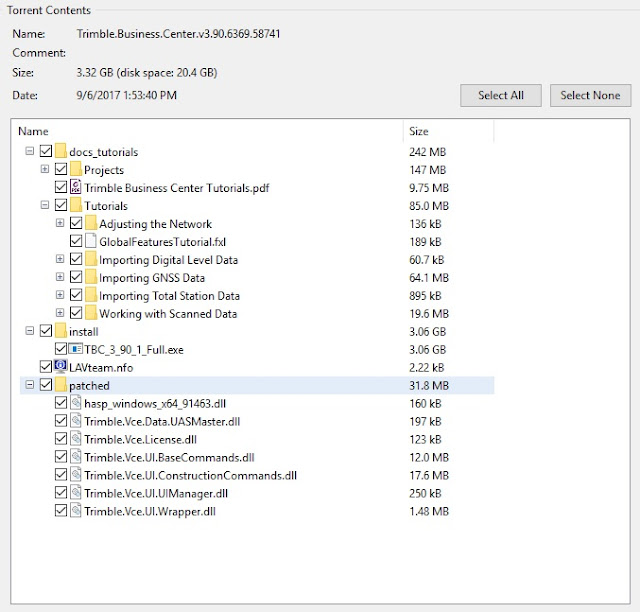Click the Working with Scanned Data folder icon

click(x=91, y=313)
